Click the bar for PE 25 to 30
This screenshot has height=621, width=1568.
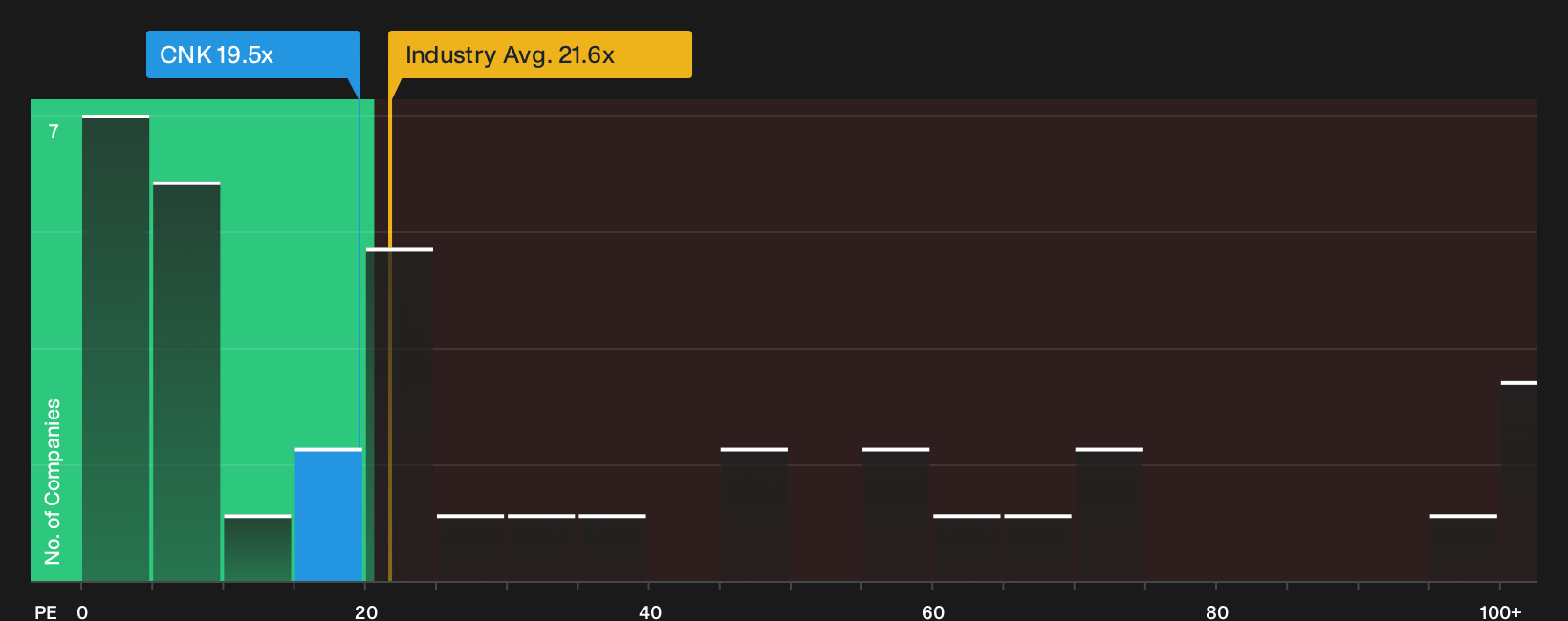pos(470,547)
